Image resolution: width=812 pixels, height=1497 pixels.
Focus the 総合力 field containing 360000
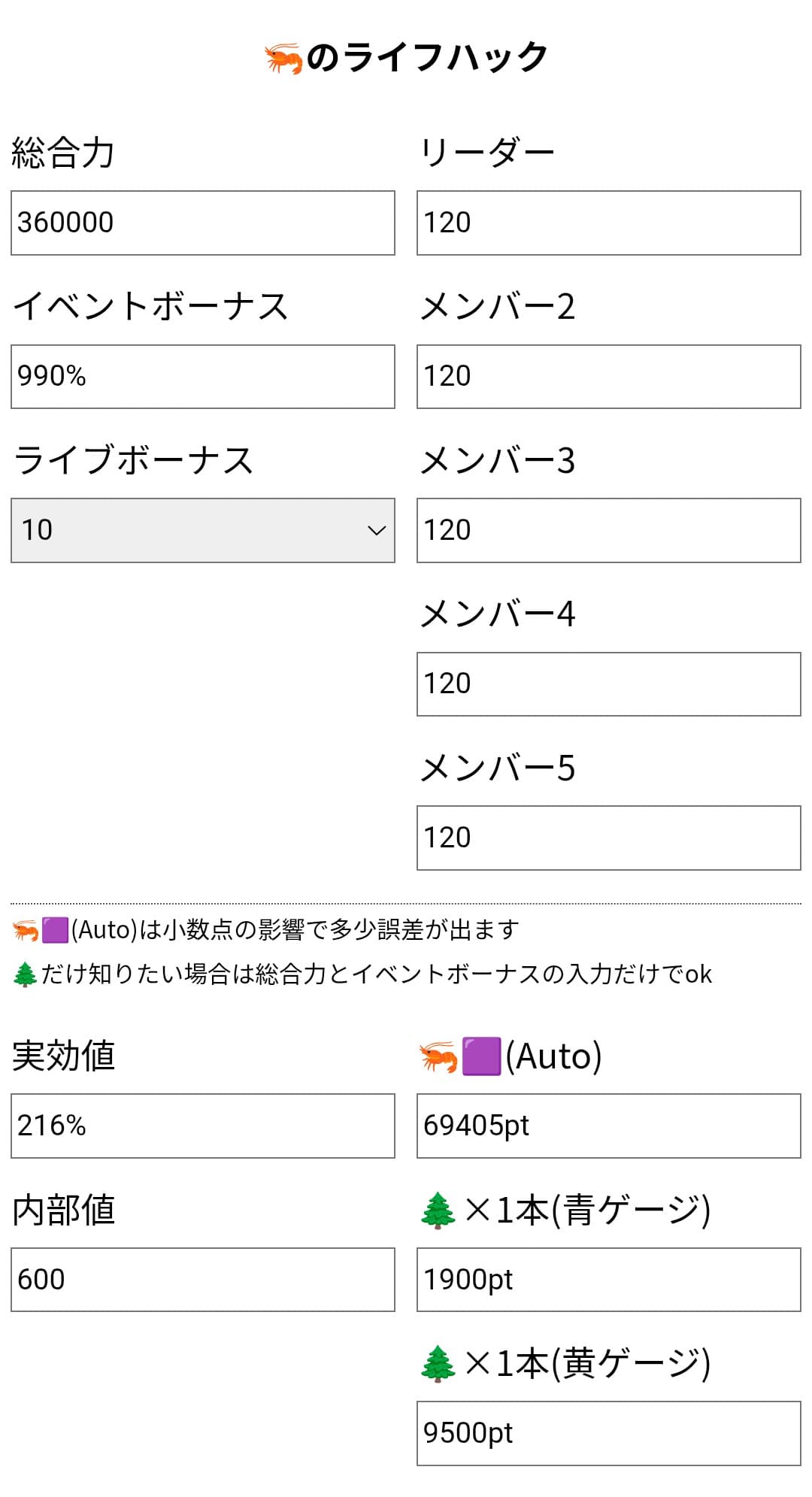[203, 223]
